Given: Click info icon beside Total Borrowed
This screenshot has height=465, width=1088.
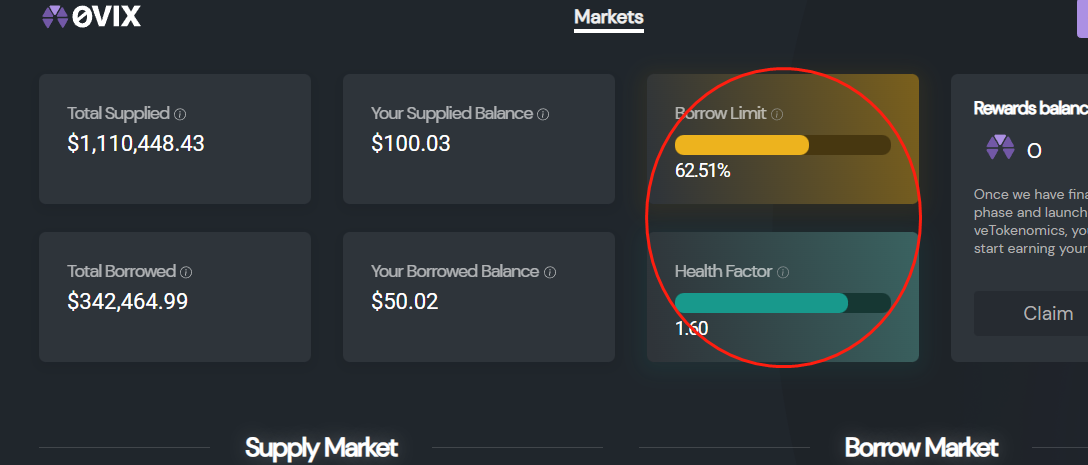Looking at the screenshot, I should tap(186, 272).
